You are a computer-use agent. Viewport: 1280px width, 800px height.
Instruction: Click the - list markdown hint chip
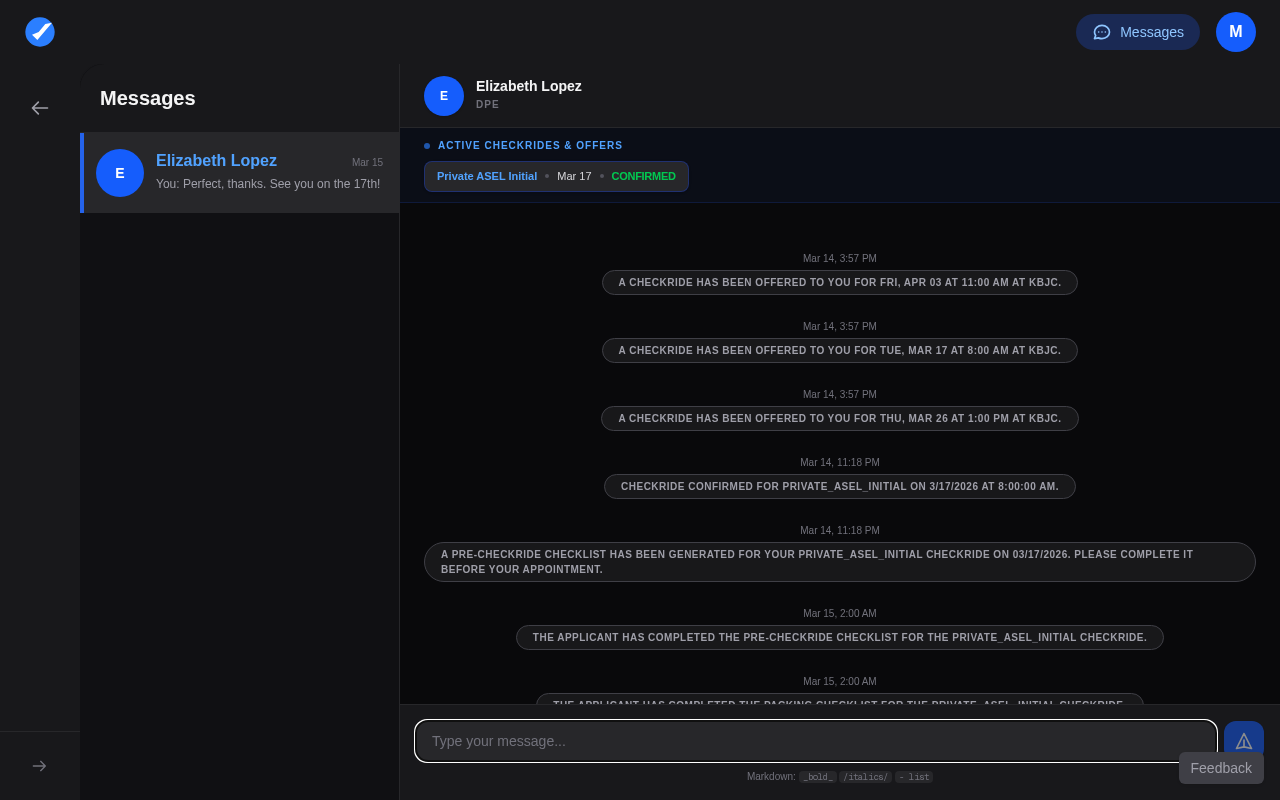(x=913, y=776)
